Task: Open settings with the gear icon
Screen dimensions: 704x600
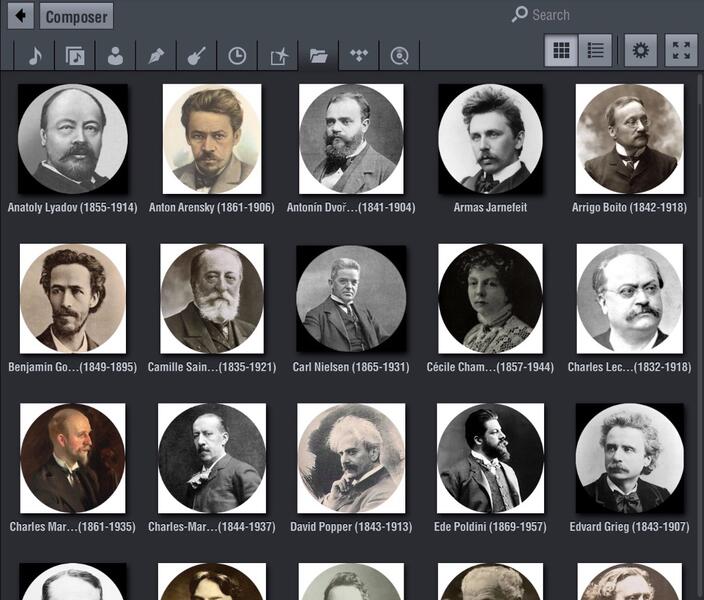Action: point(641,50)
